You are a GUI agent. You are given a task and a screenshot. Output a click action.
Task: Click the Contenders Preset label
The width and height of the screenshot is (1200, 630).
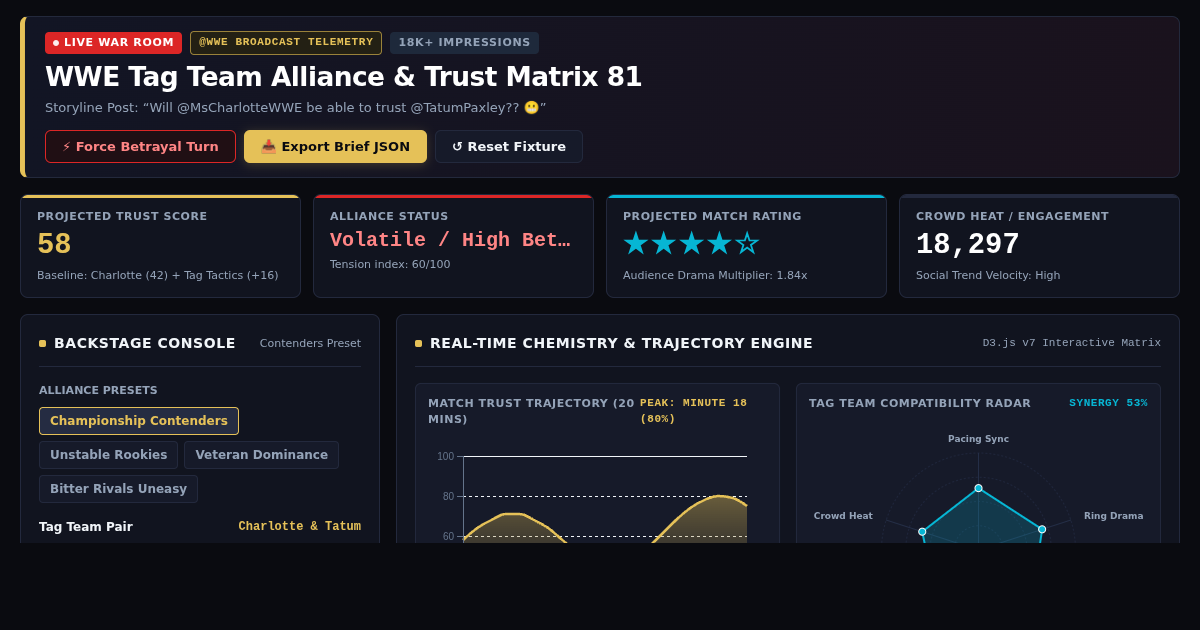[310, 343]
